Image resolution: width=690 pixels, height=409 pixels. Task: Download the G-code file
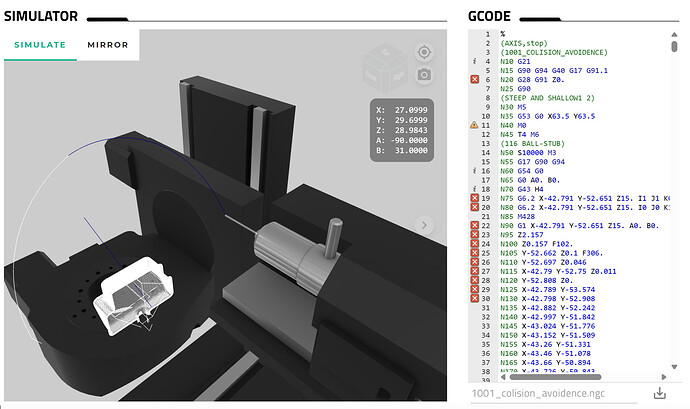pos(659,393)
